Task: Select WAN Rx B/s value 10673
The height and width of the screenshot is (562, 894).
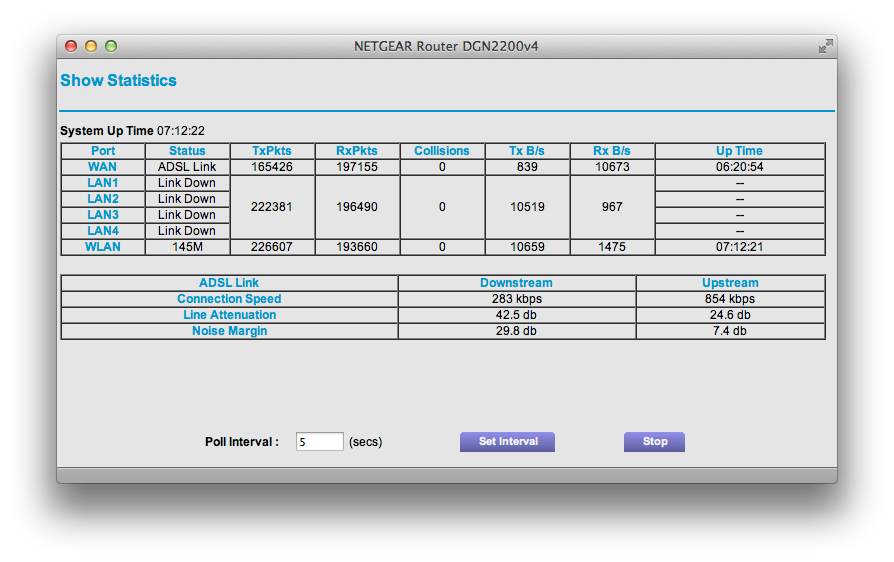Action: point(612,167)
